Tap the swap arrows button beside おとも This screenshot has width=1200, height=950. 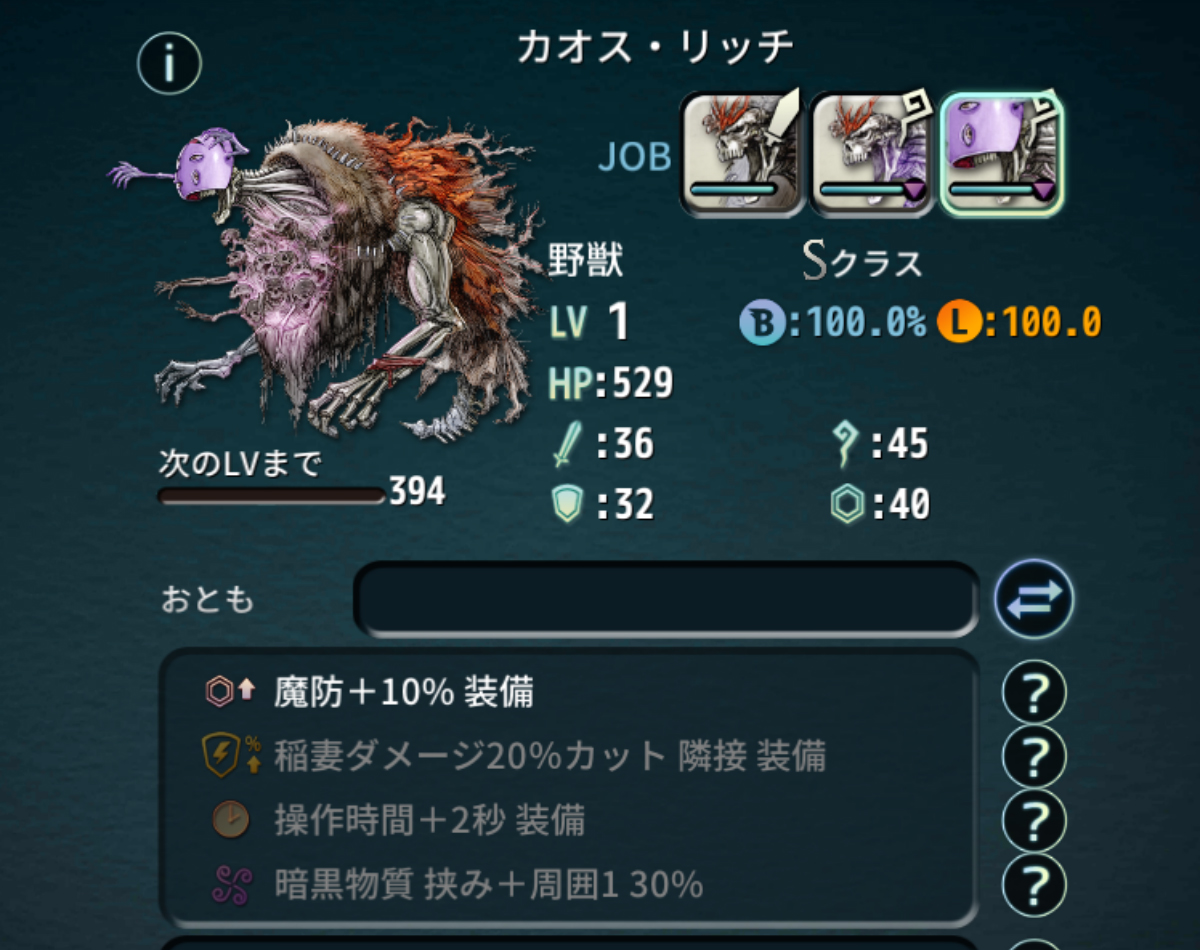click(x=1034, y=600)
